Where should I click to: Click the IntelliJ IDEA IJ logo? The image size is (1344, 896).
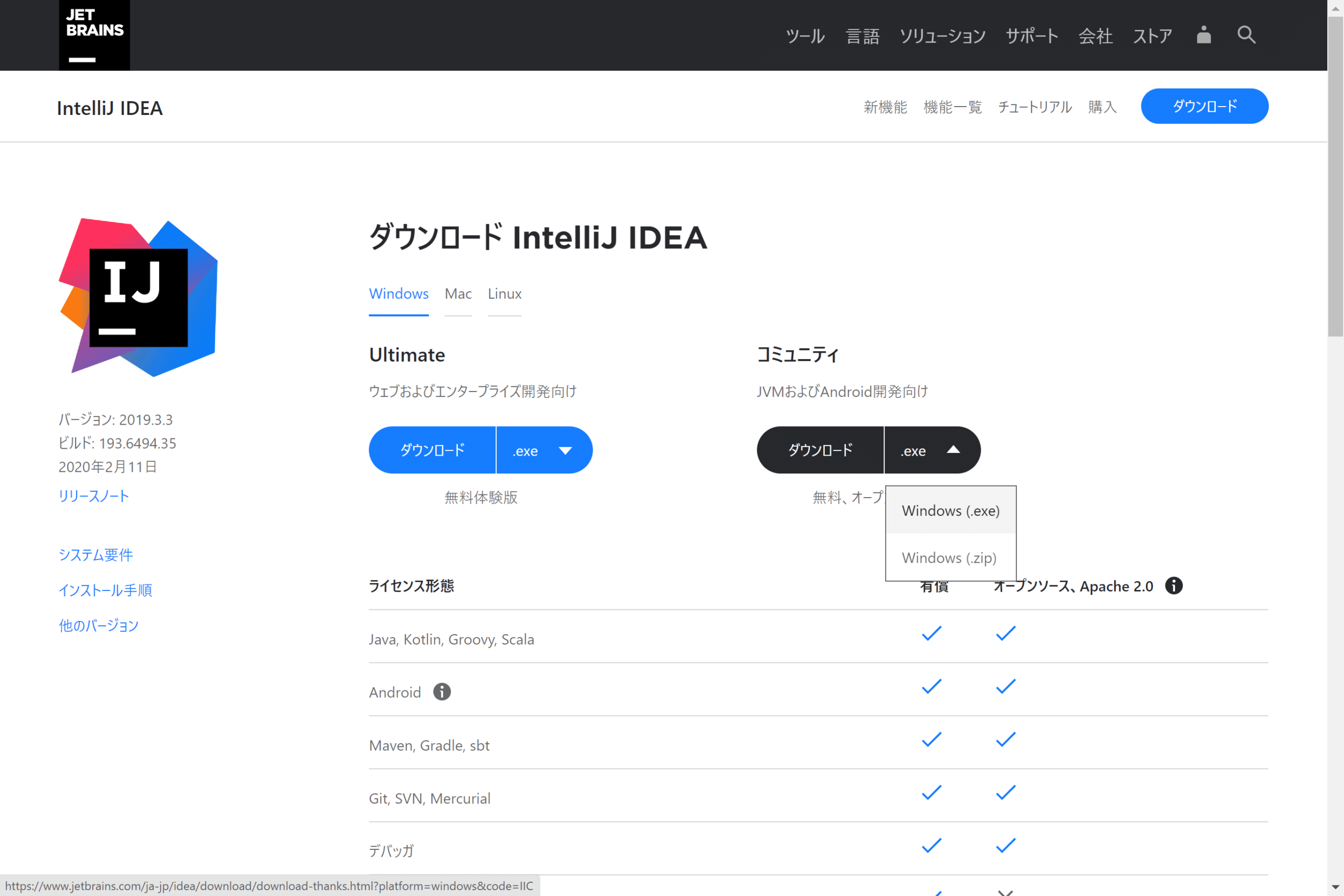[x=138, y=297]
